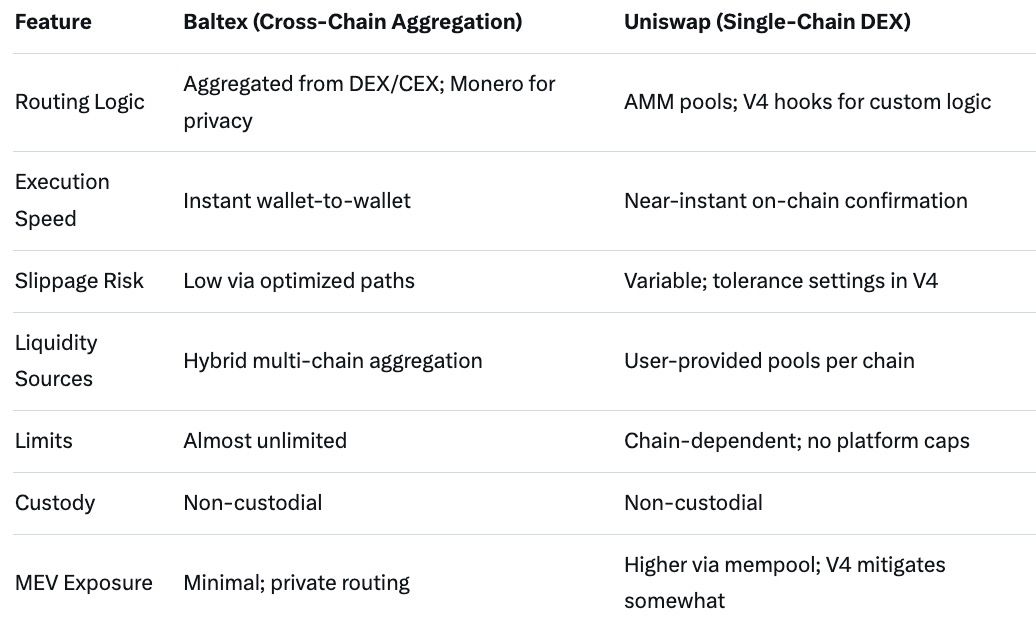Click the "Uniswap (Single-Chain DEX)" column header

point(767,21)
